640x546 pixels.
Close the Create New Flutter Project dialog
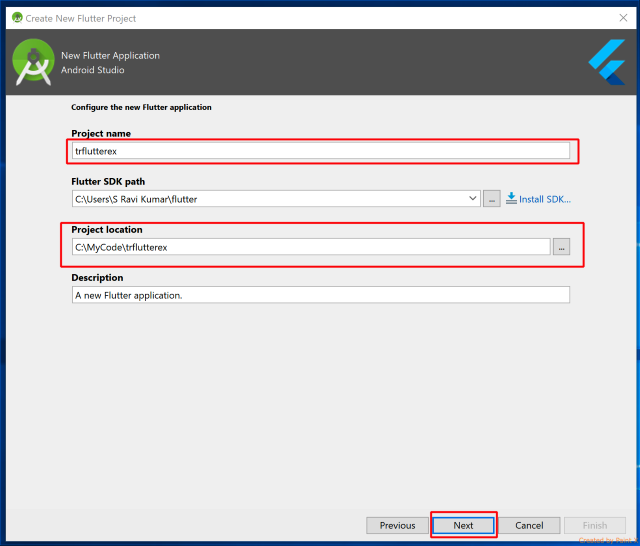[622, 17]
